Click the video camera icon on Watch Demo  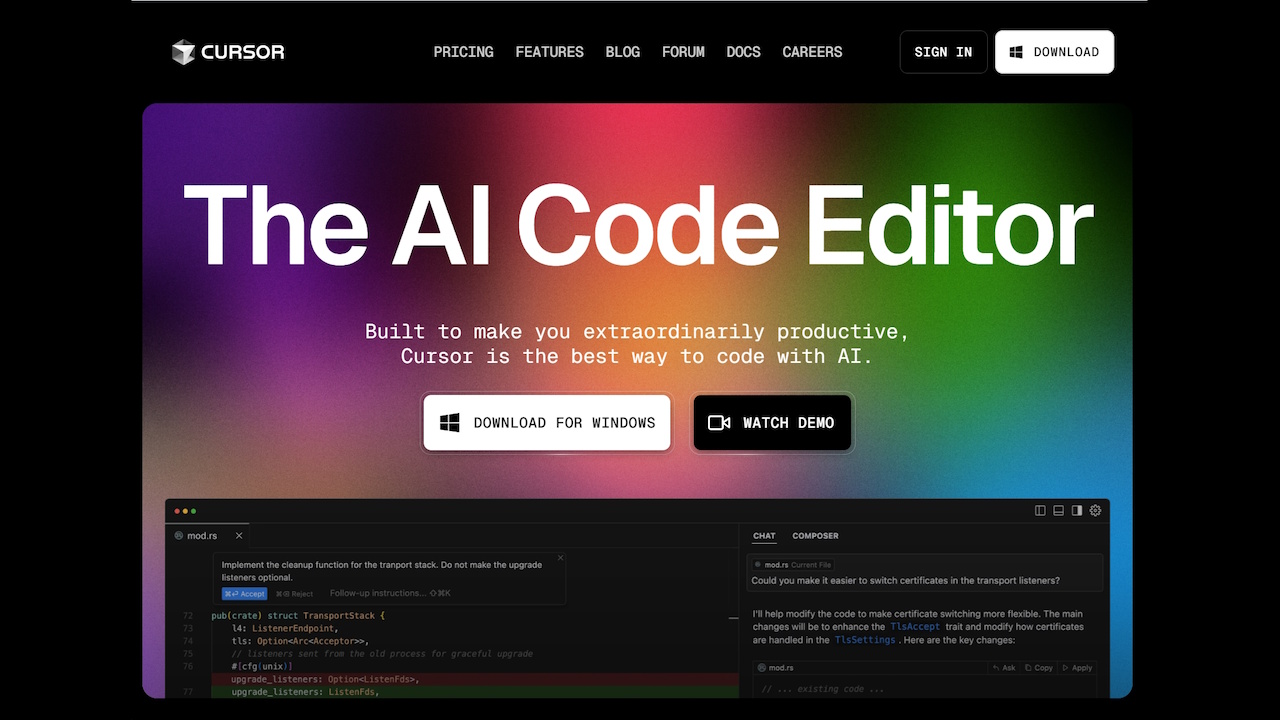coord(720,422)
